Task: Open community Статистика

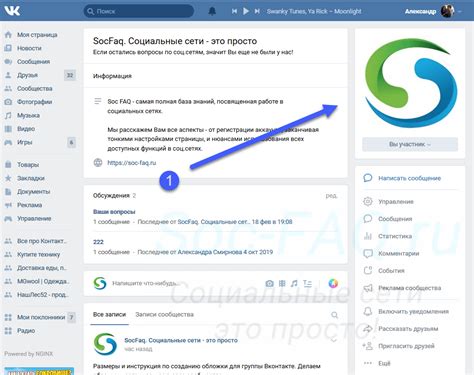Action: [395, 236]
